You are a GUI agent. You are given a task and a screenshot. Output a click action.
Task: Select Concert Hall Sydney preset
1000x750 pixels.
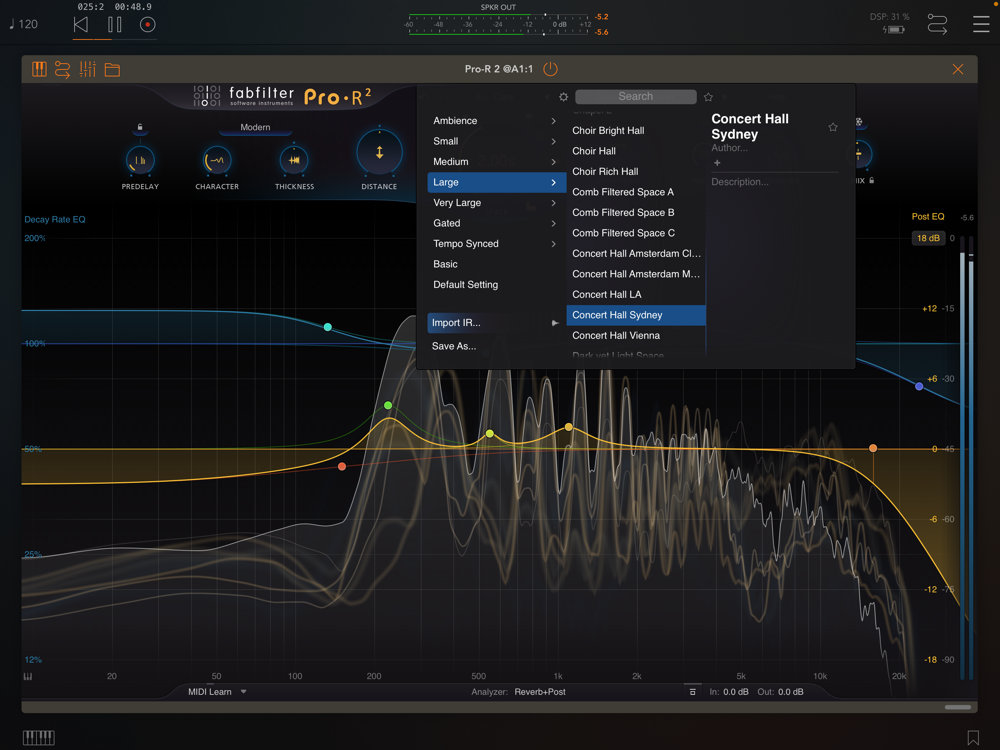[636, 314]
